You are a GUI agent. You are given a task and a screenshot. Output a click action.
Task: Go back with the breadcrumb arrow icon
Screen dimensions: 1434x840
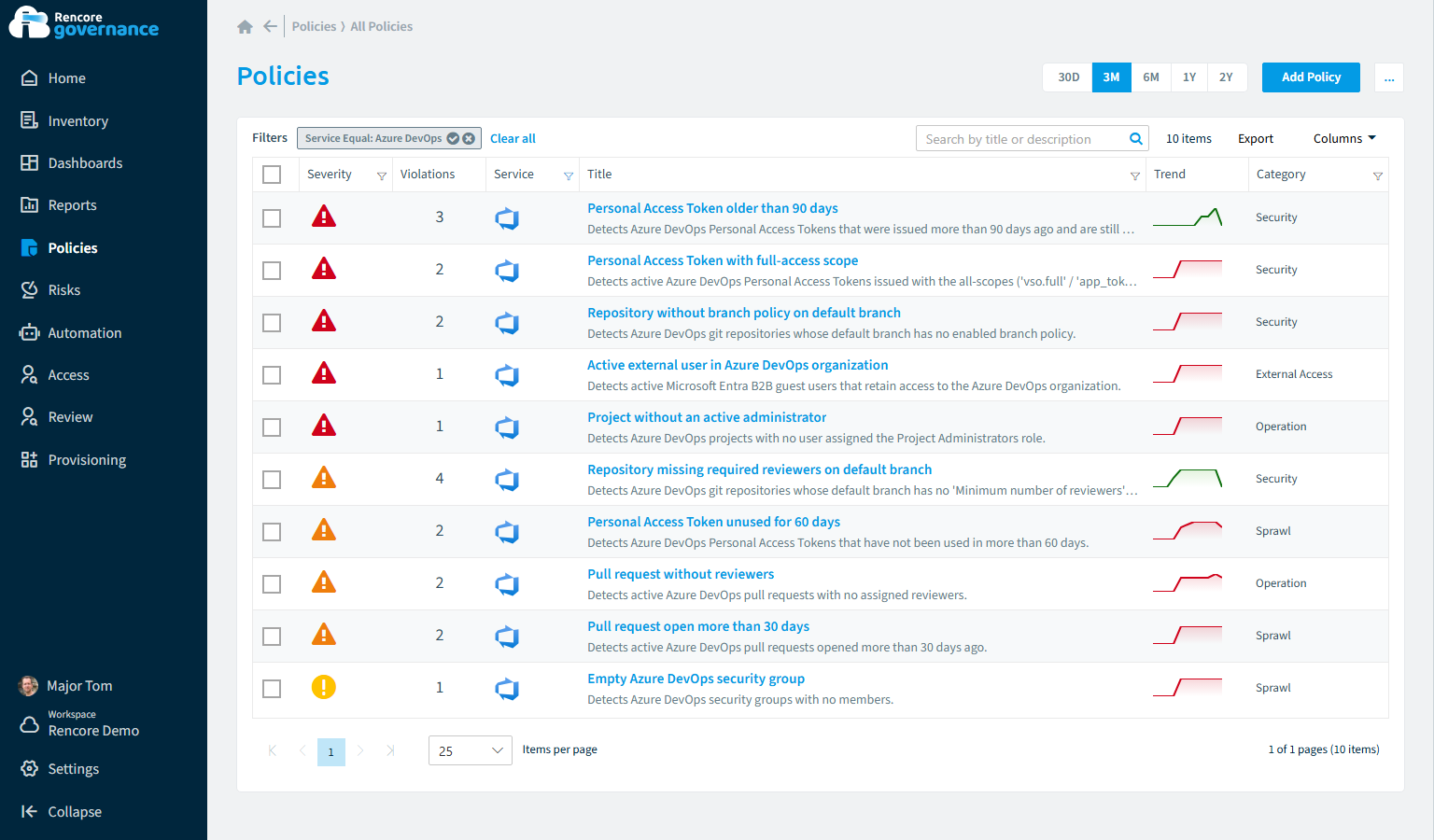[x=270, y=26]
